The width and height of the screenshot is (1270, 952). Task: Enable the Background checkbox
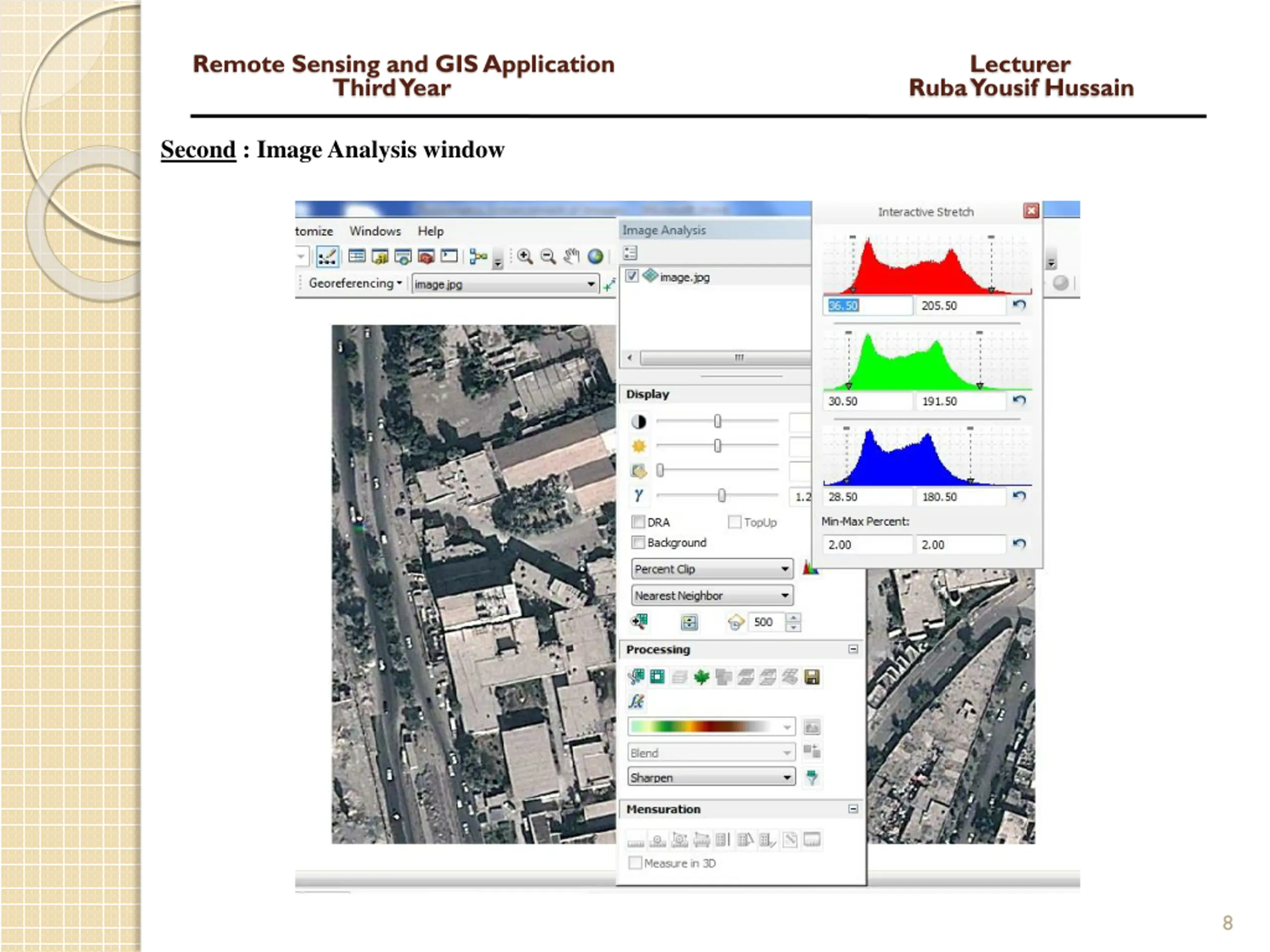click(x=637, y=542)
